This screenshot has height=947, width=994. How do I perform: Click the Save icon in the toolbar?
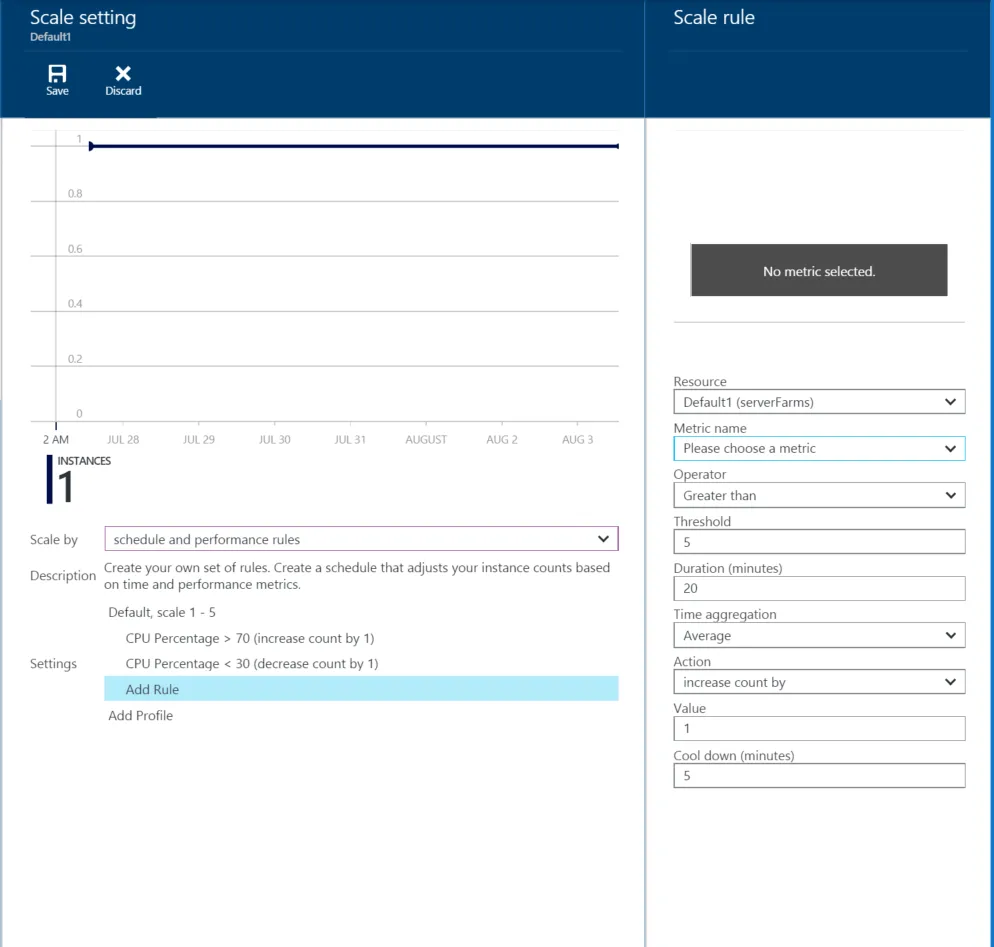(x=57, y=74)
